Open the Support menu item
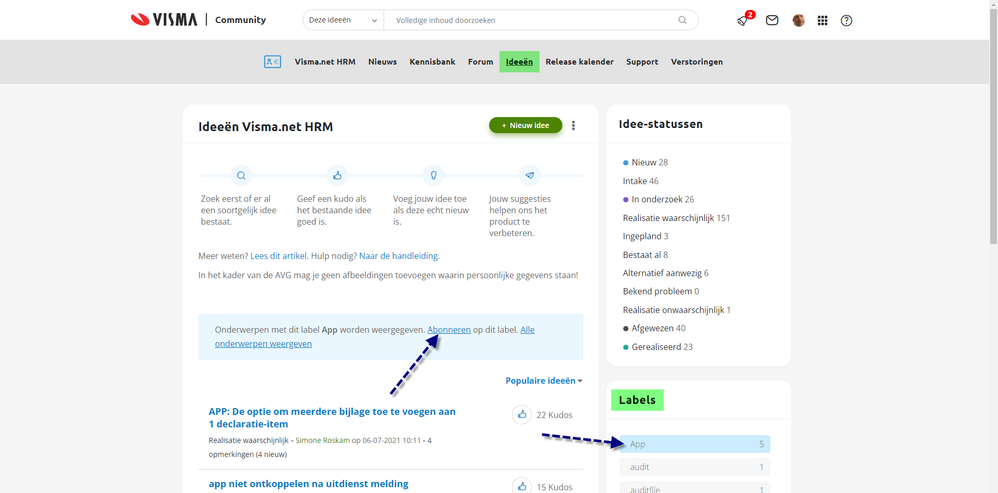 point(642,62)
